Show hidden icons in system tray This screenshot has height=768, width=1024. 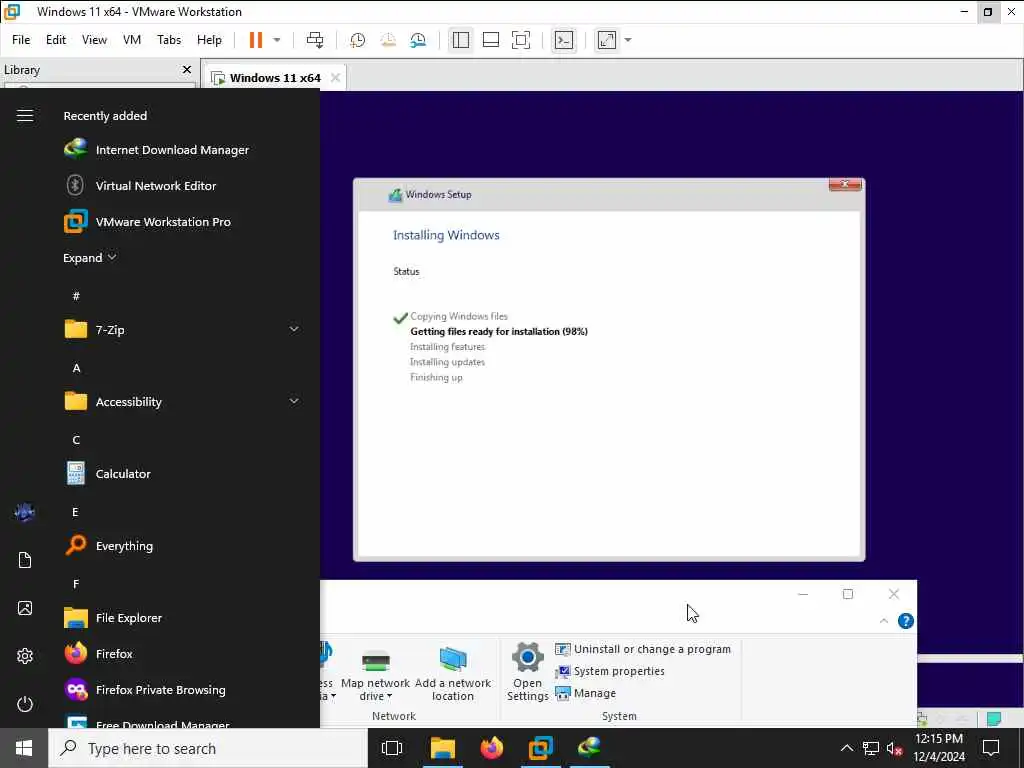846,748
